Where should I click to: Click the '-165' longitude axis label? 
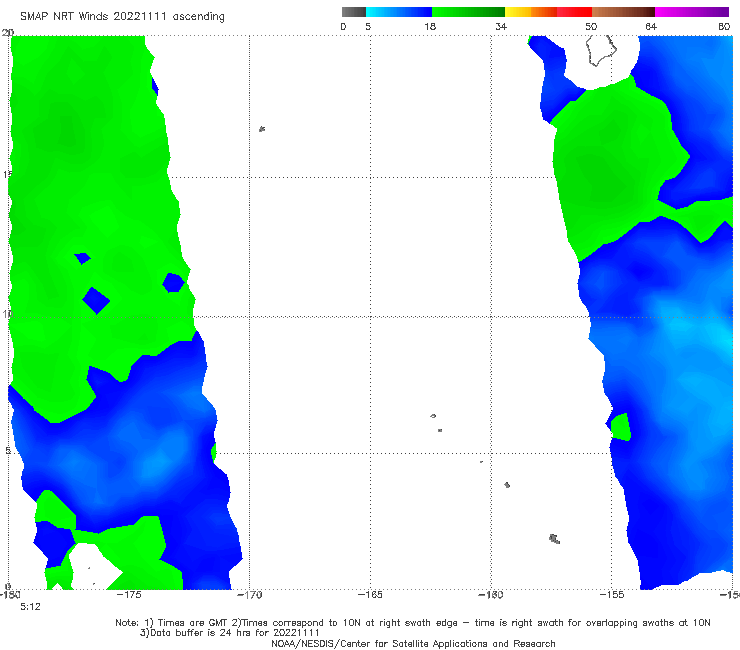[370, 595]
